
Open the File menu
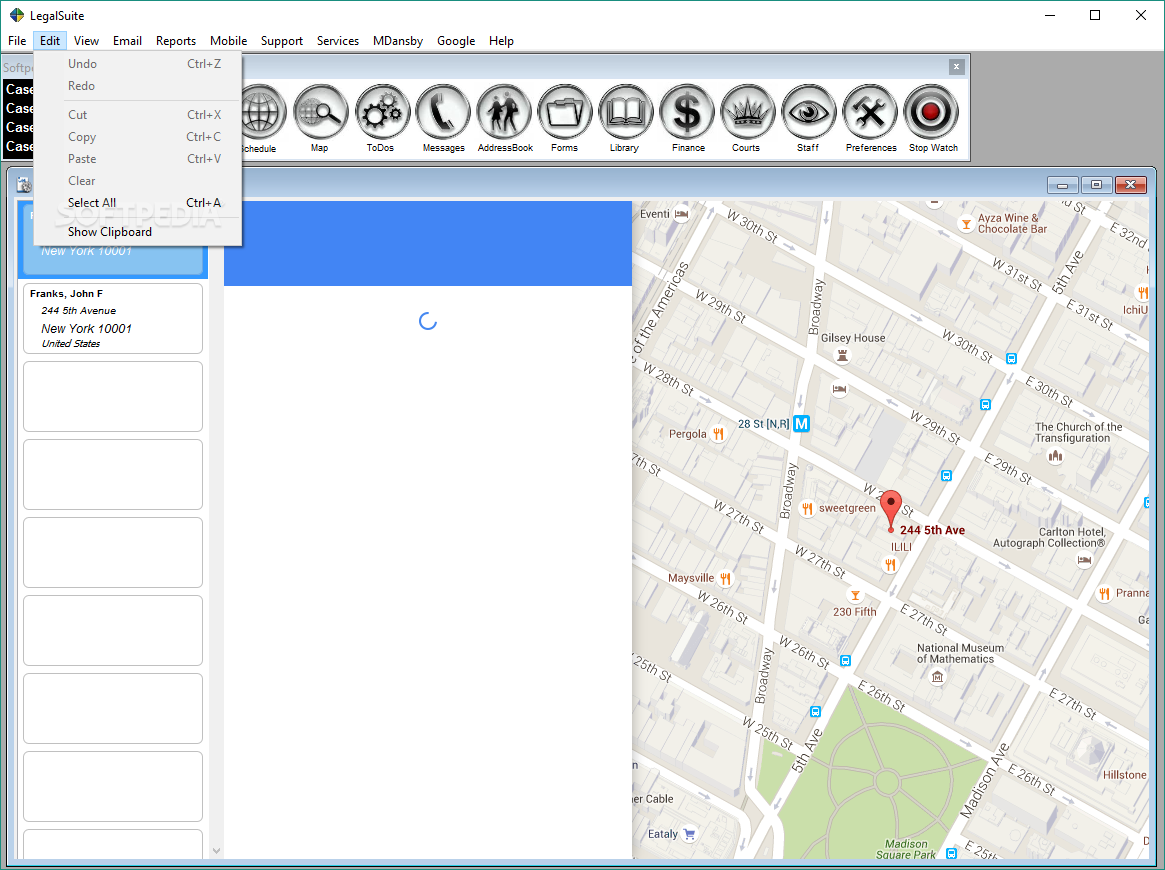17,41
